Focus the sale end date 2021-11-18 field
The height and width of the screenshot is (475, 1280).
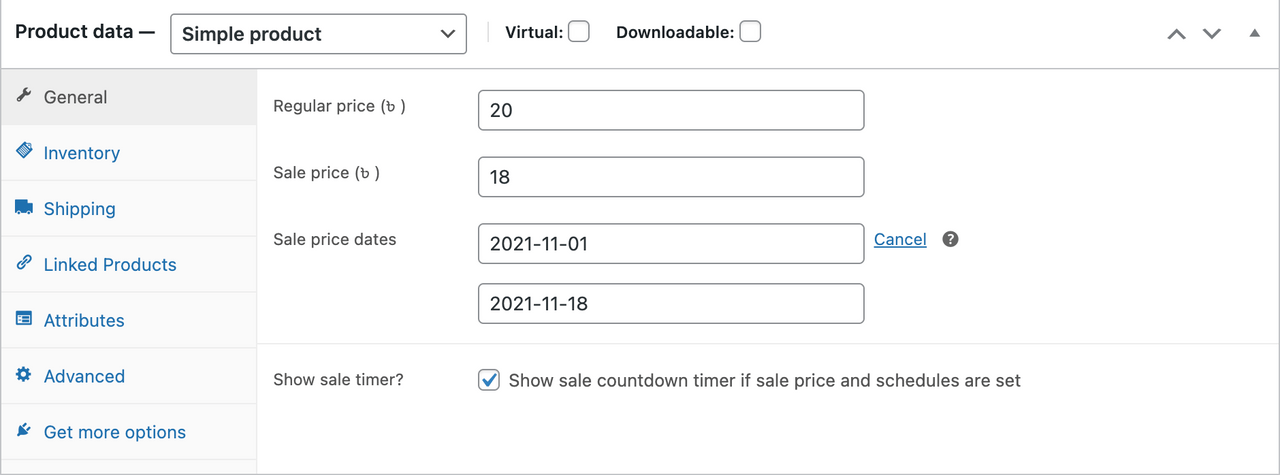tap(671, 304)
